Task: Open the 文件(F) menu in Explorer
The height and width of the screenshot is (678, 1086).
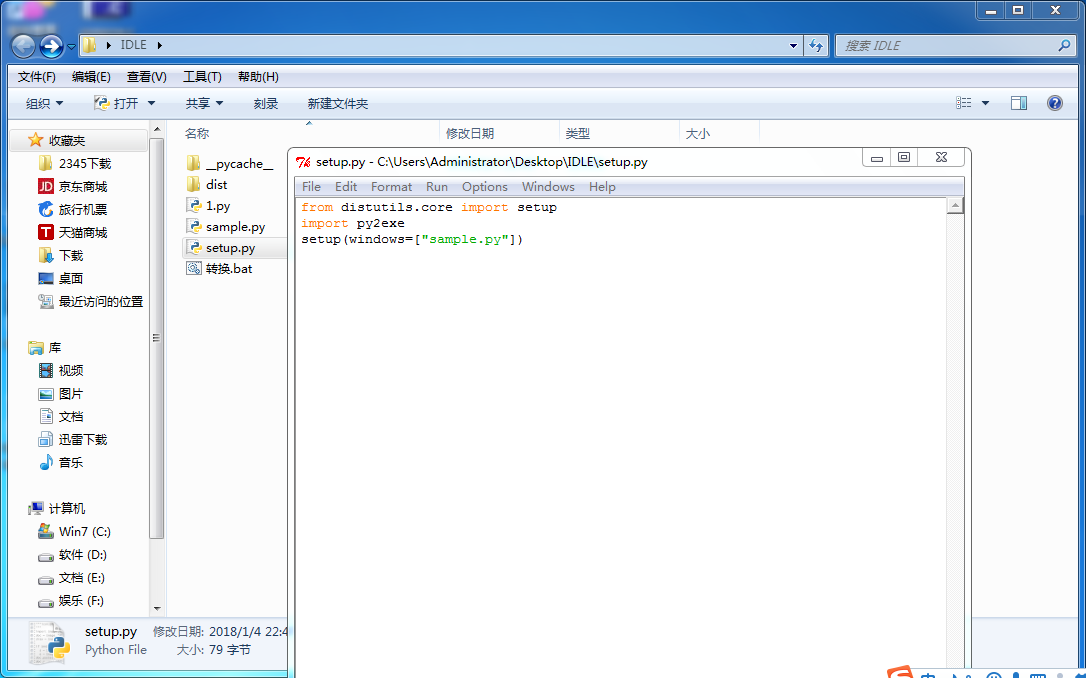Action: click(x=37, y=77)
